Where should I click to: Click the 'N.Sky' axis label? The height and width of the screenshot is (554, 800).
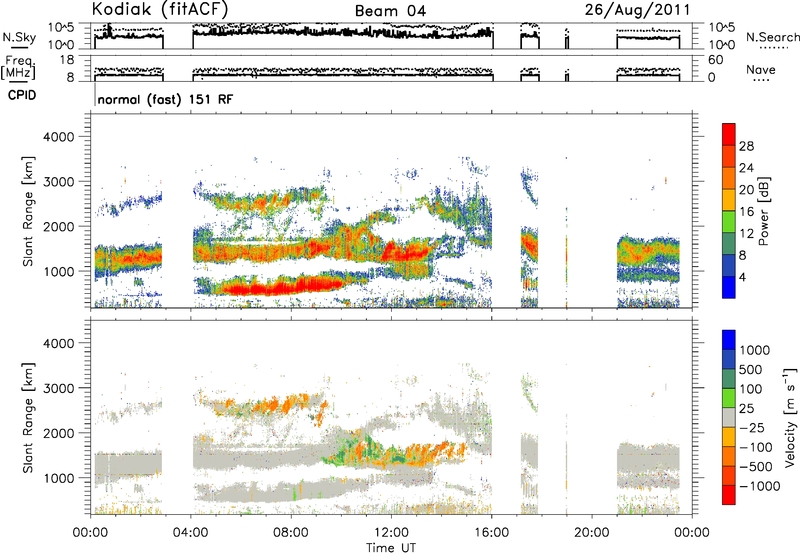click(x=19, y=37)
